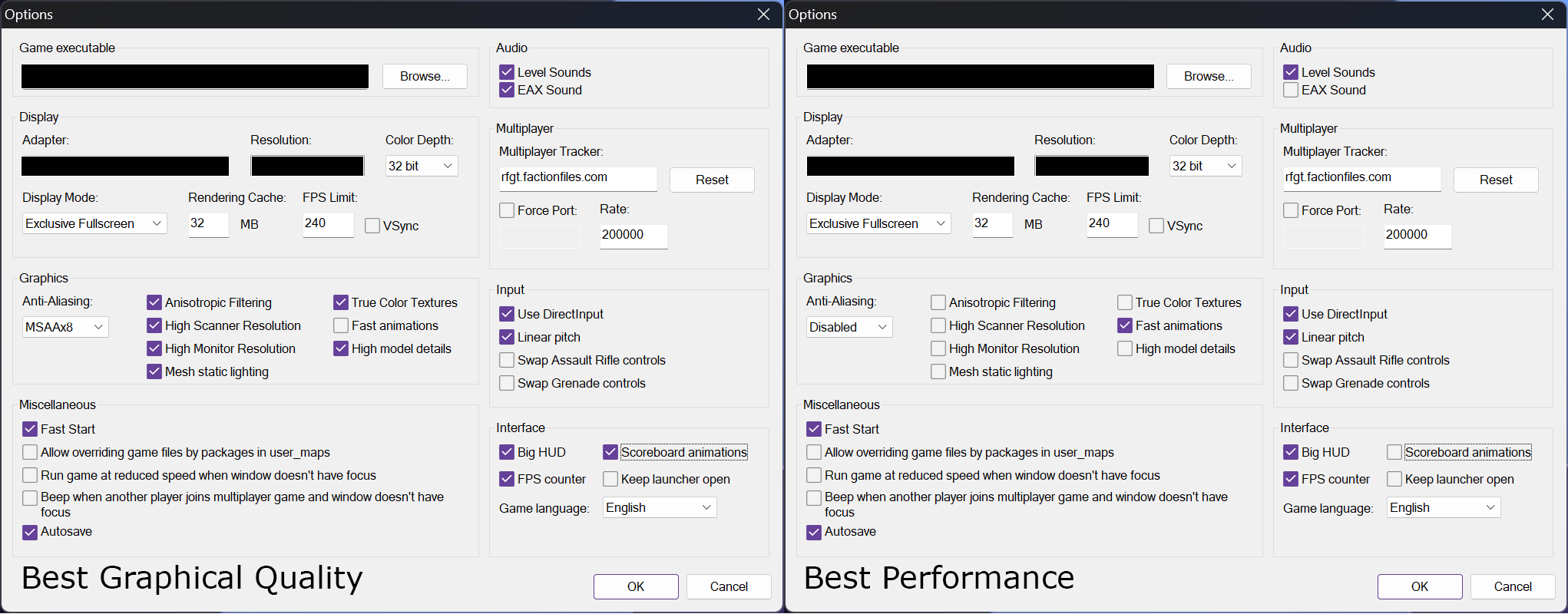
Task: Click Browse in Best Graphical Quality dialog
Action: (425, 76)
